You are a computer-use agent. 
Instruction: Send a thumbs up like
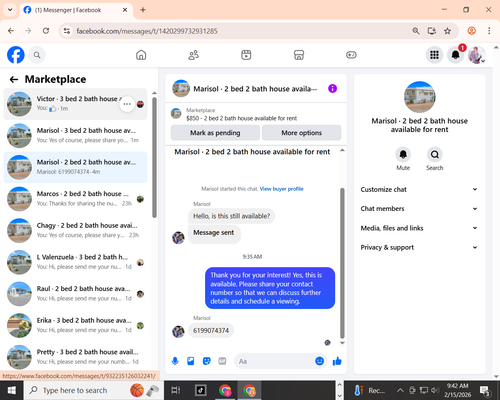click(337, 361)
